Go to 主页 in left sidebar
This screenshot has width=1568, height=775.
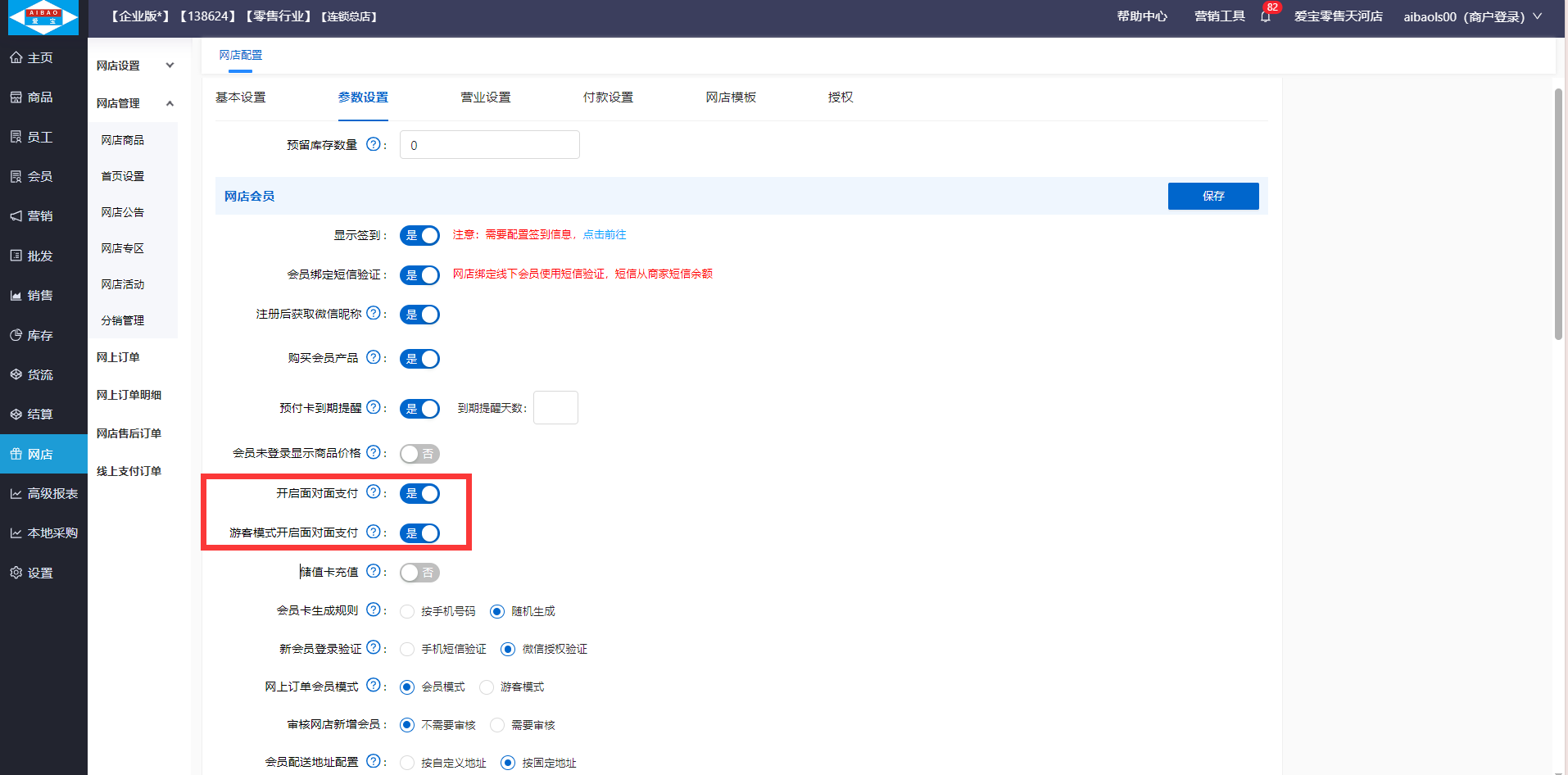coord(39,57)
